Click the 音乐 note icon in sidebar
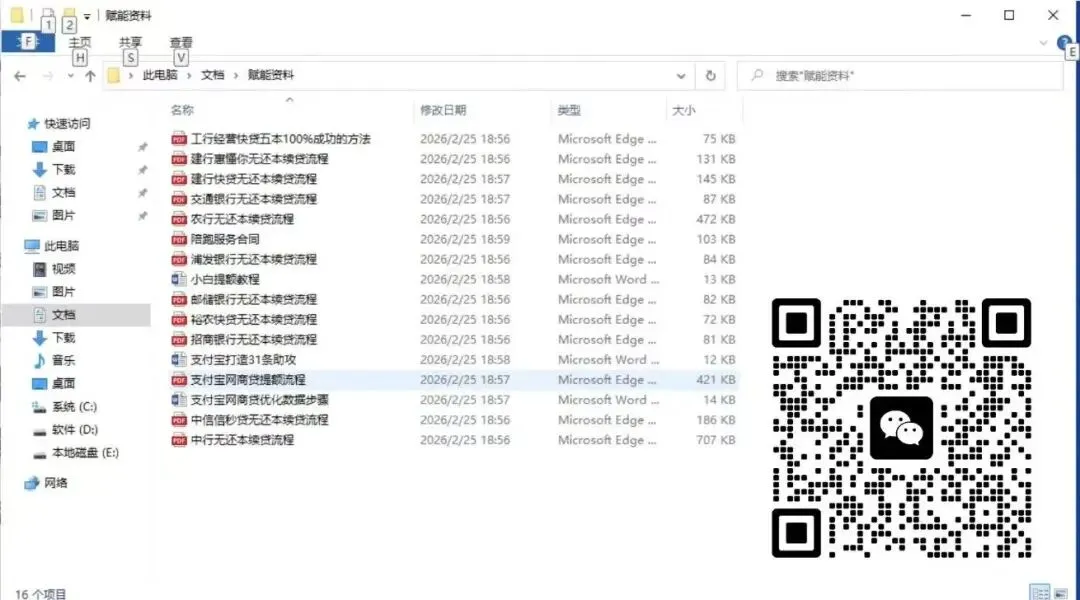The image size is (1080, 600). point(40,361)
